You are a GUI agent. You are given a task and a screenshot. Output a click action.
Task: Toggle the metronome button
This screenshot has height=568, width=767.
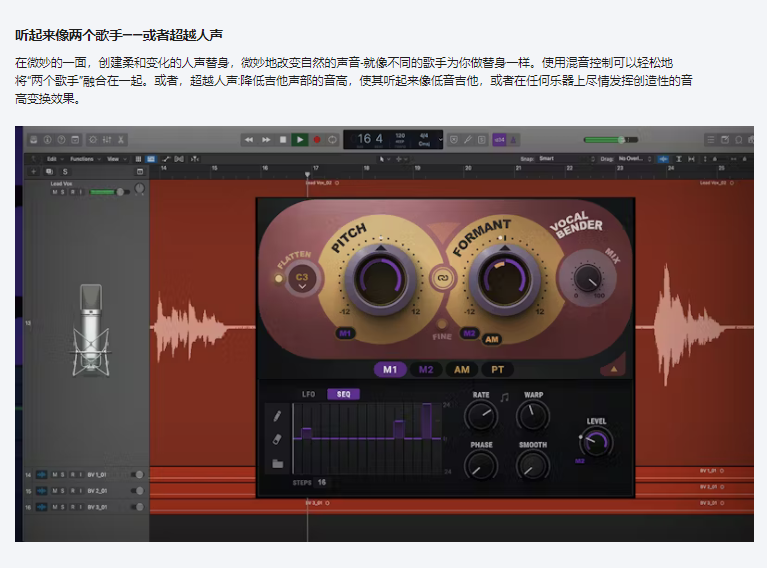click(513, 140)
